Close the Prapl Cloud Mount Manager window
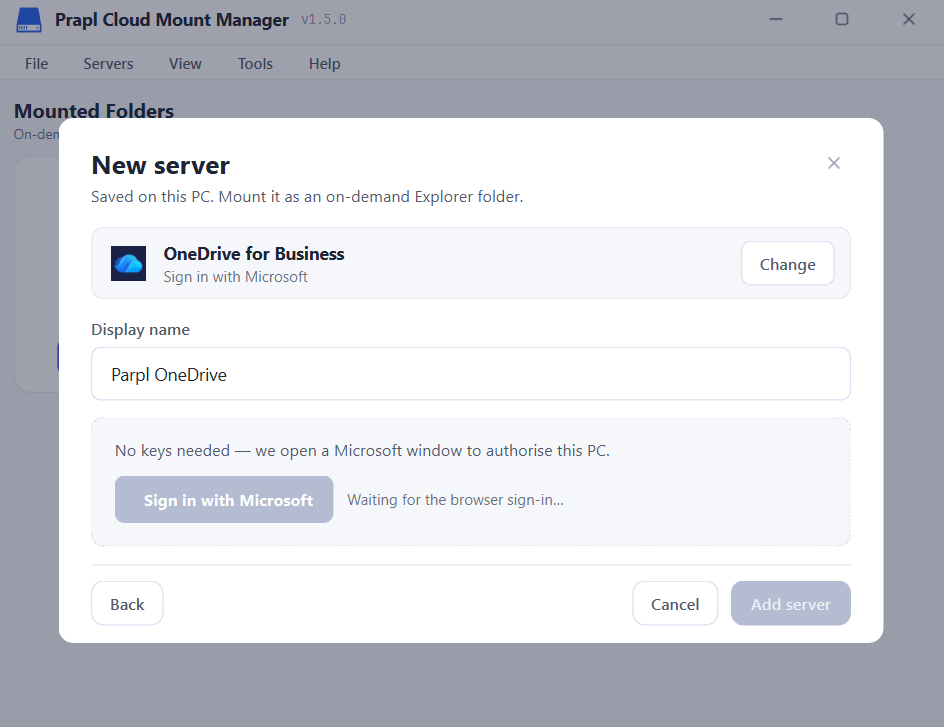Viewport: 944px width, 727px height. coord(908,19)
